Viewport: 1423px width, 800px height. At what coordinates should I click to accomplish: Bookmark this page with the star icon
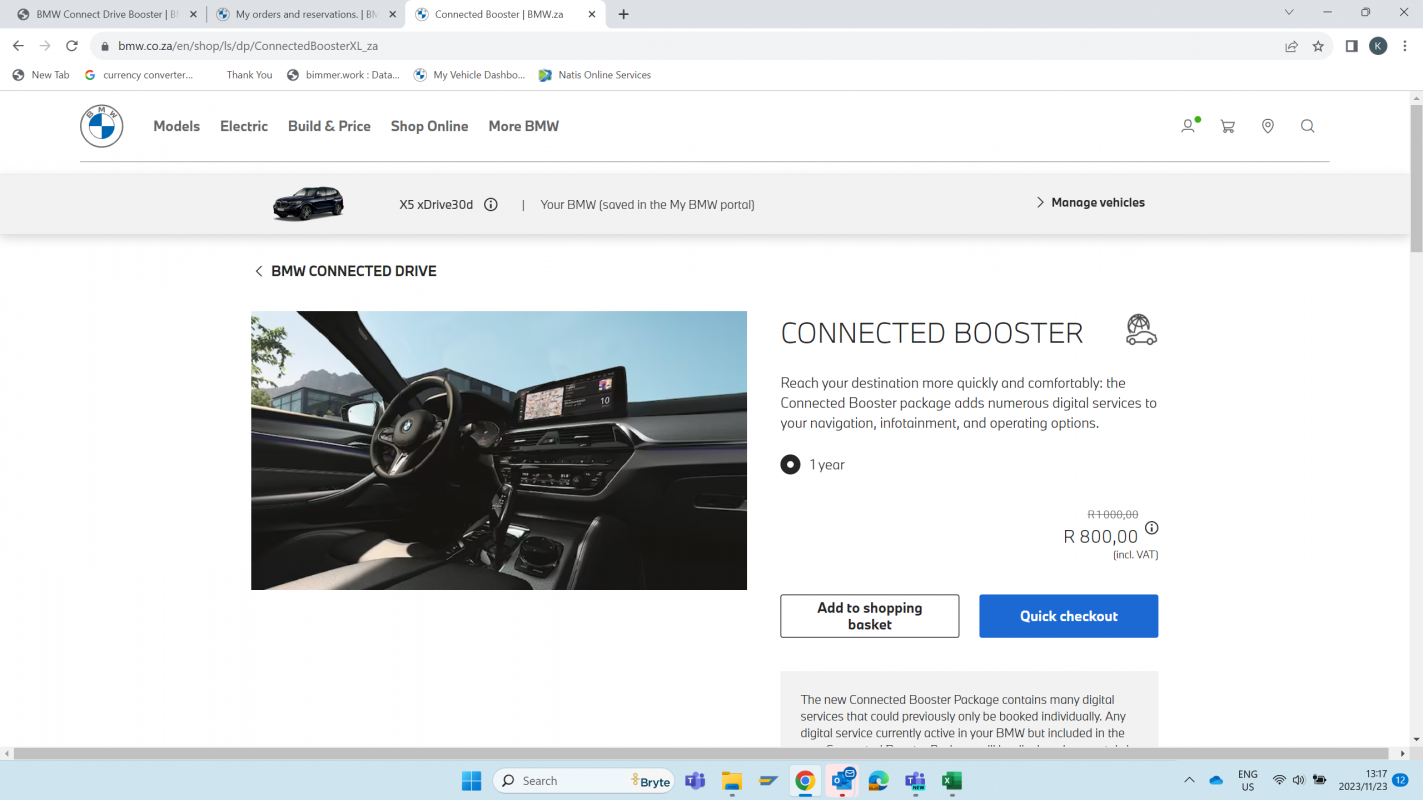(x=1318, y=46)
